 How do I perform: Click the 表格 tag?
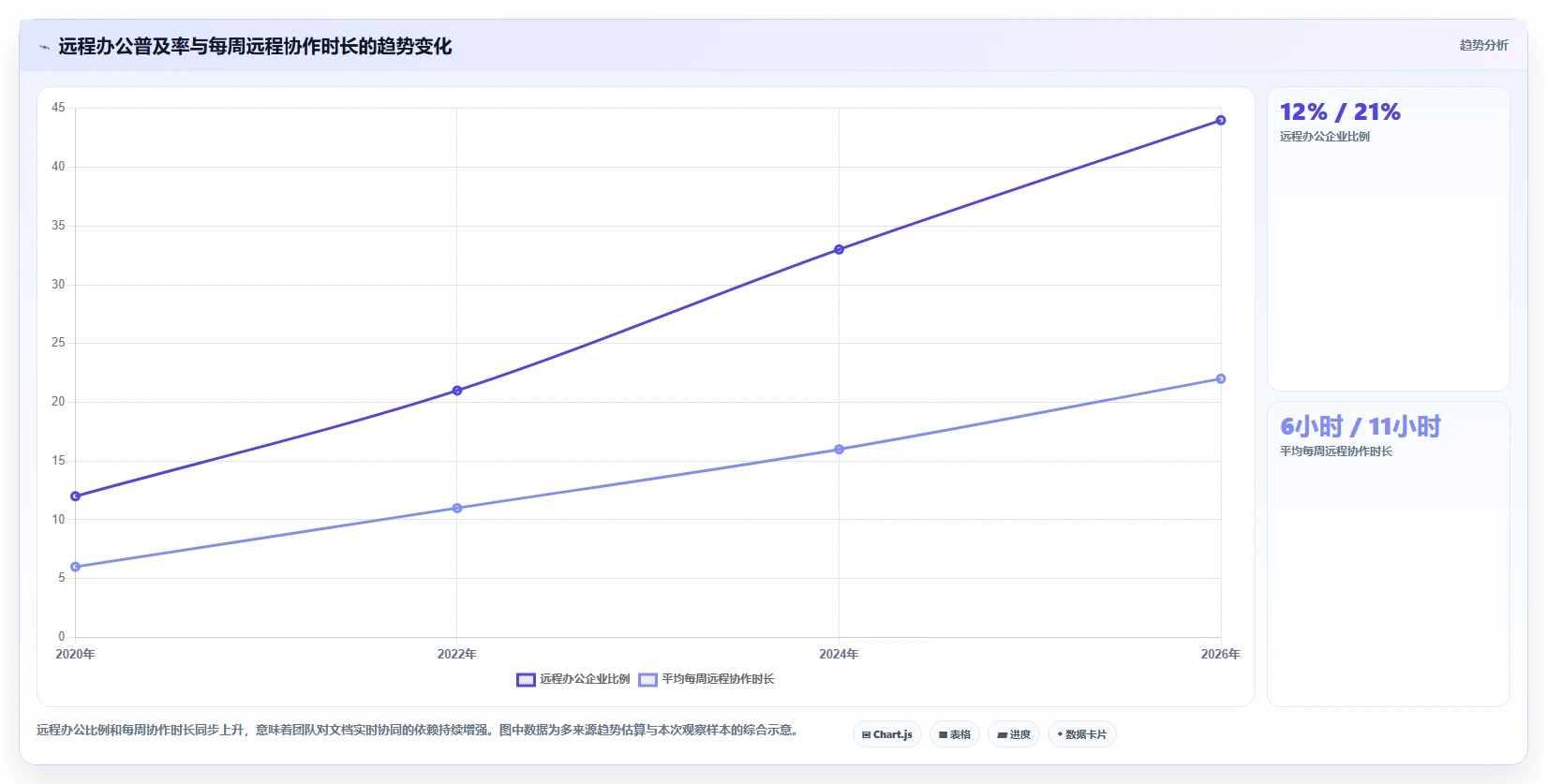[x=955, y=734]
